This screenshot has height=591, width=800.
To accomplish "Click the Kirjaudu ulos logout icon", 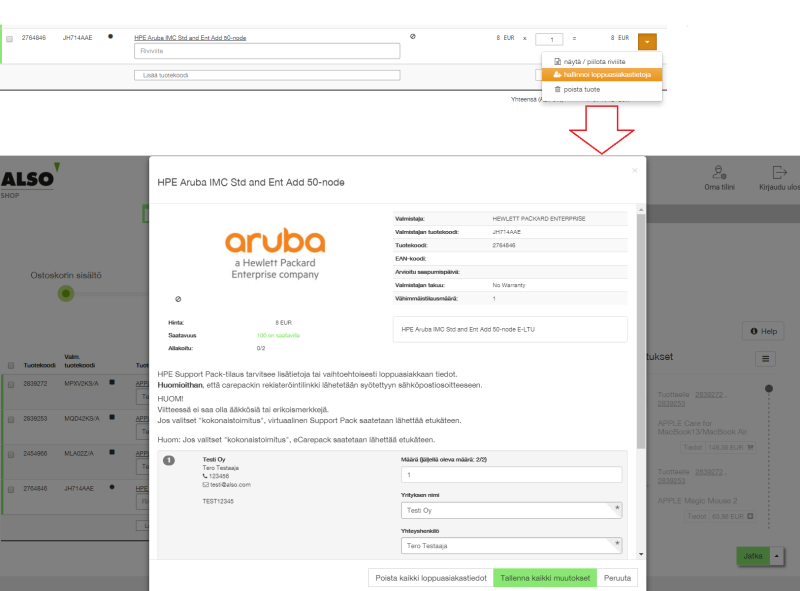I will point(779,173).
